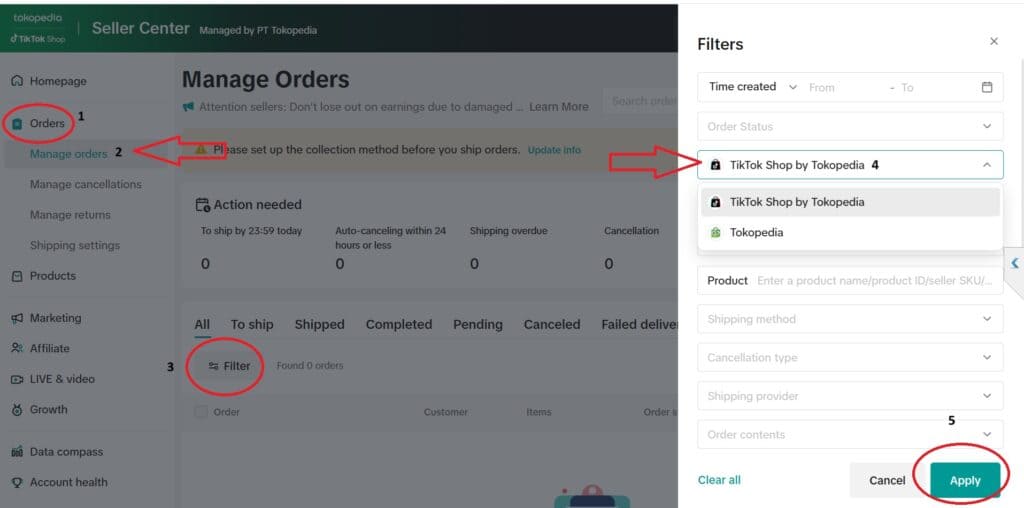Screen dimensions: 1024x508
Task: Open the Shipping method dropdown
Action: [850, 319]
